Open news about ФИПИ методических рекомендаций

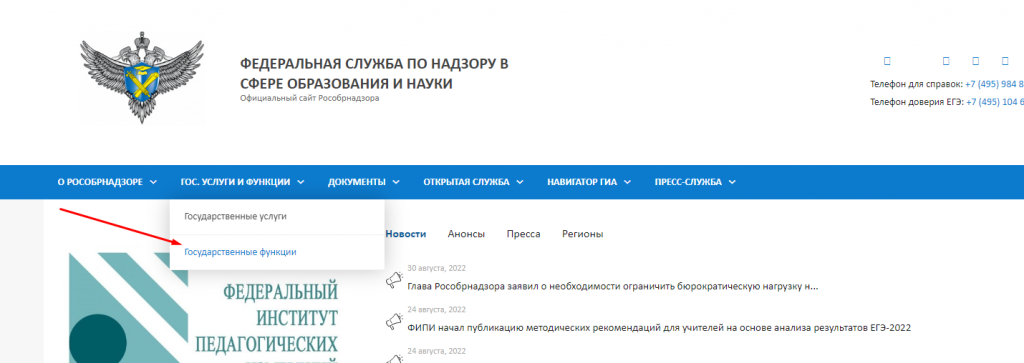tap(659, 328)
